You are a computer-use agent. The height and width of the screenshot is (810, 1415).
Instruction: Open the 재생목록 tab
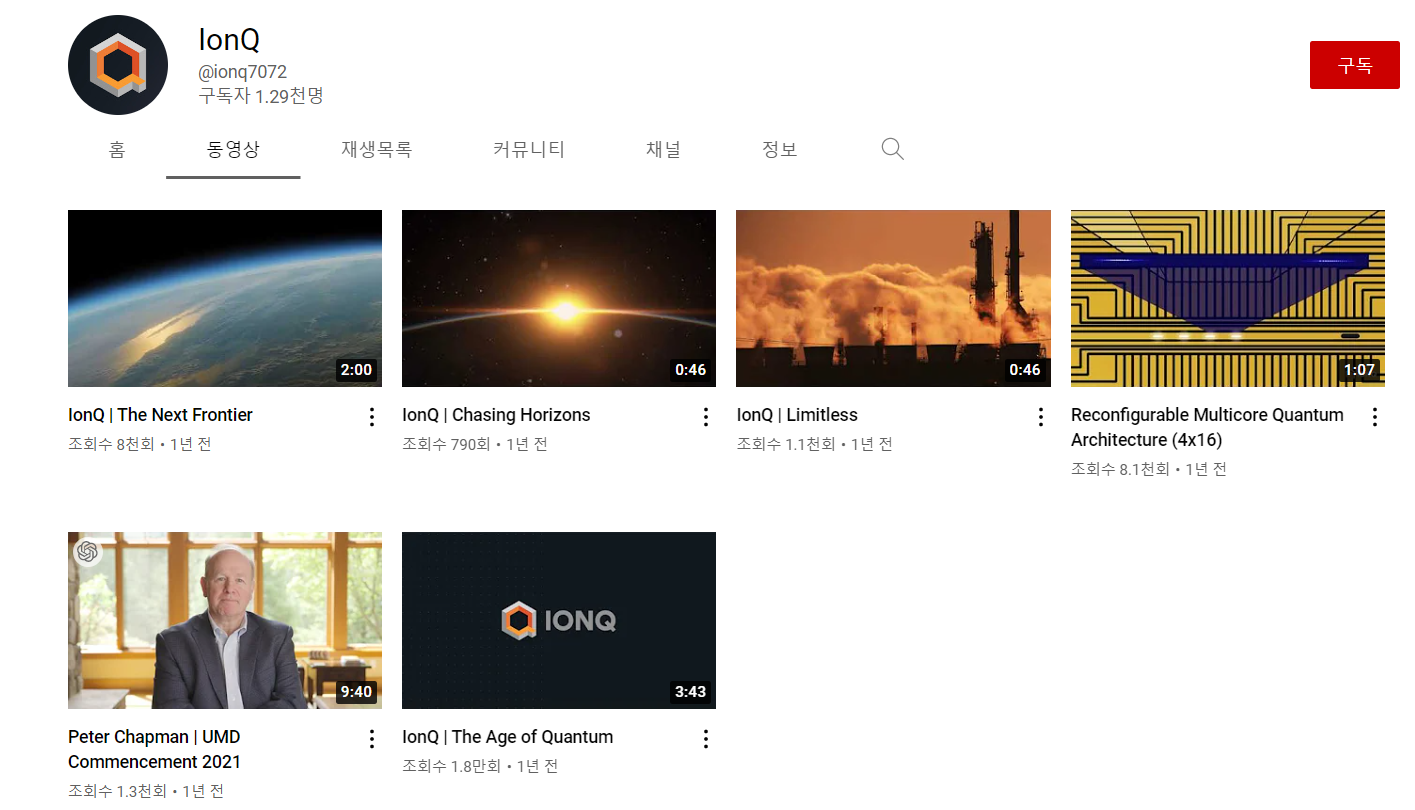pos(376,150)
